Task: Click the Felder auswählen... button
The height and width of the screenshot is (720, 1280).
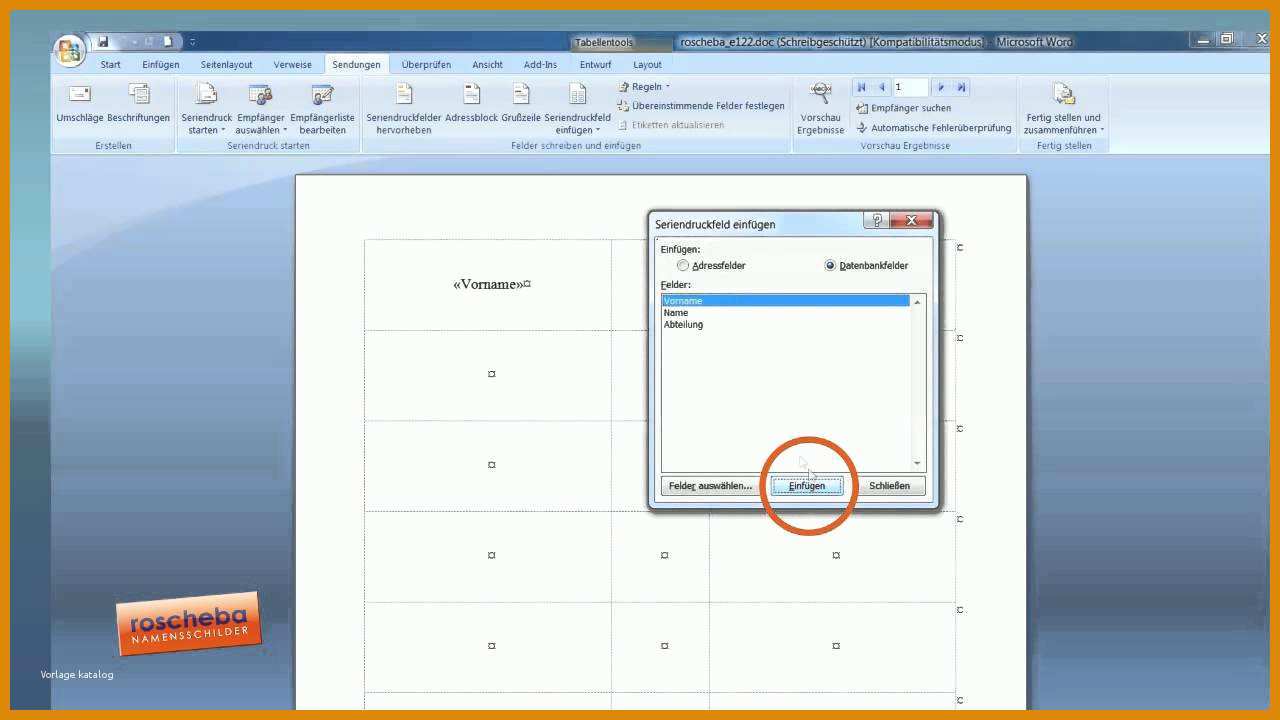Action: coord(710,486)
